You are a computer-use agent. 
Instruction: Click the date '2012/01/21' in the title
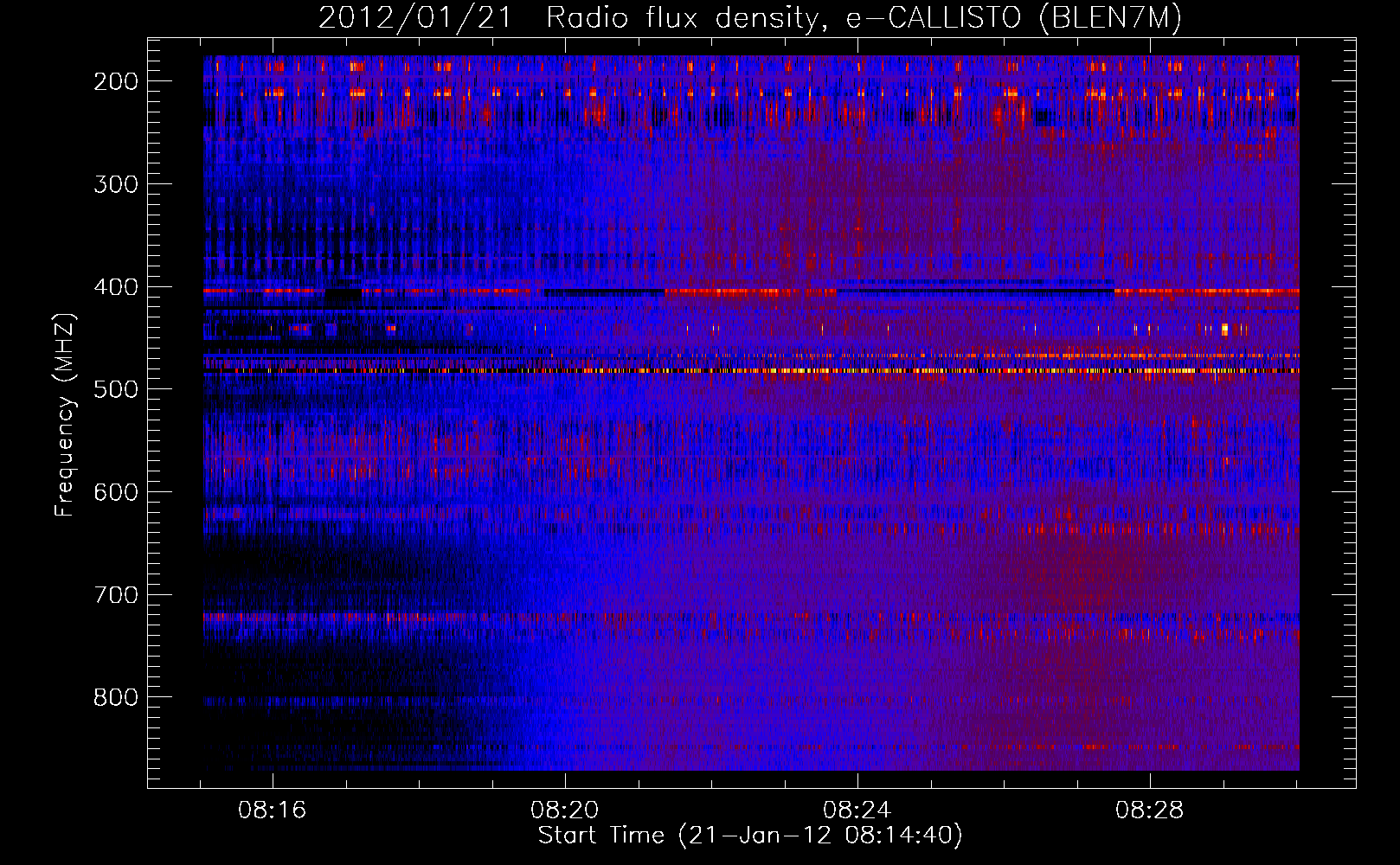click(416, 18)
